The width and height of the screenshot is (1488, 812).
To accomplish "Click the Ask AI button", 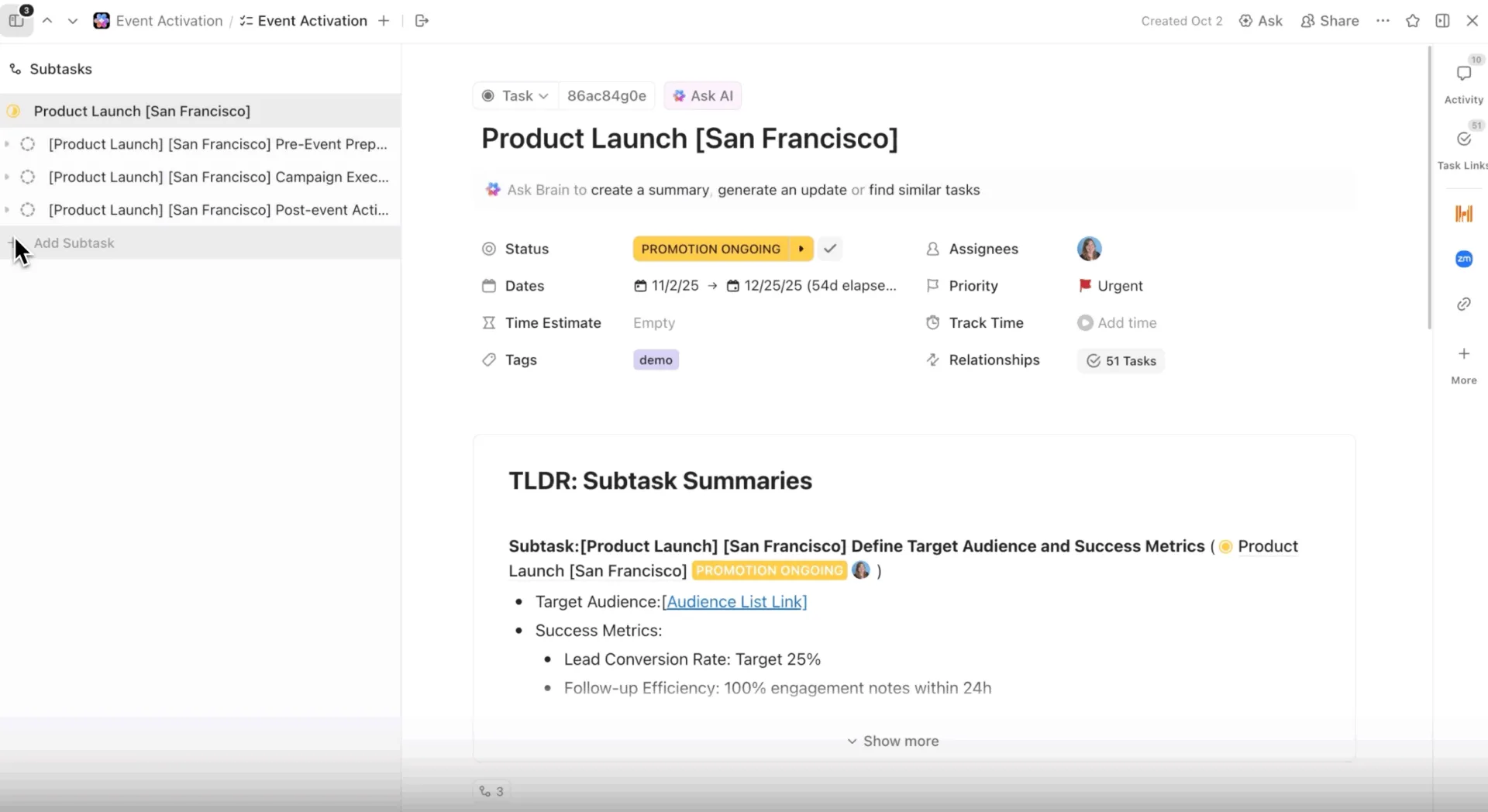I will coord(703,95).
